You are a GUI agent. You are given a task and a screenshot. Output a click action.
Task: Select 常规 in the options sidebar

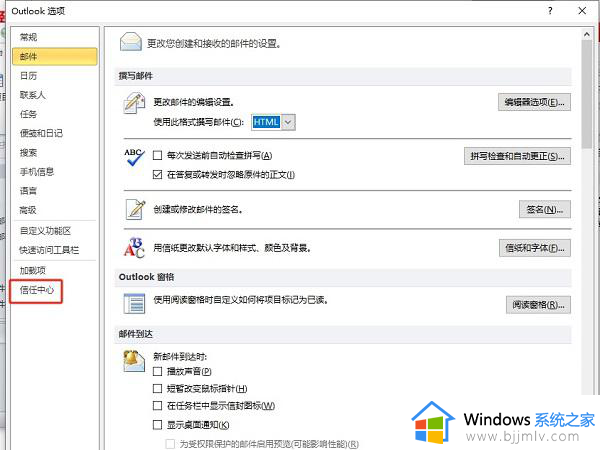[x=55, y=37]
